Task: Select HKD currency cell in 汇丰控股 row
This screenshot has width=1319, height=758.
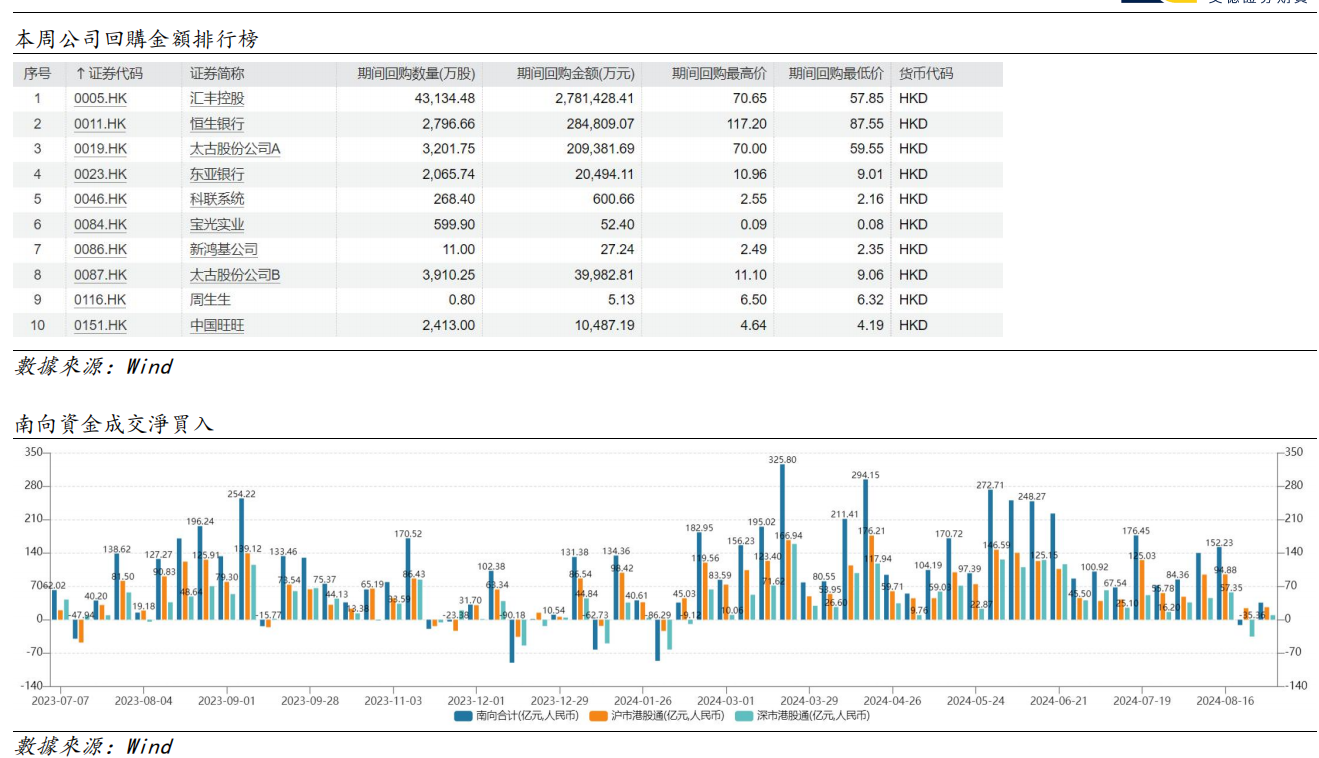Action: point(913,99)
